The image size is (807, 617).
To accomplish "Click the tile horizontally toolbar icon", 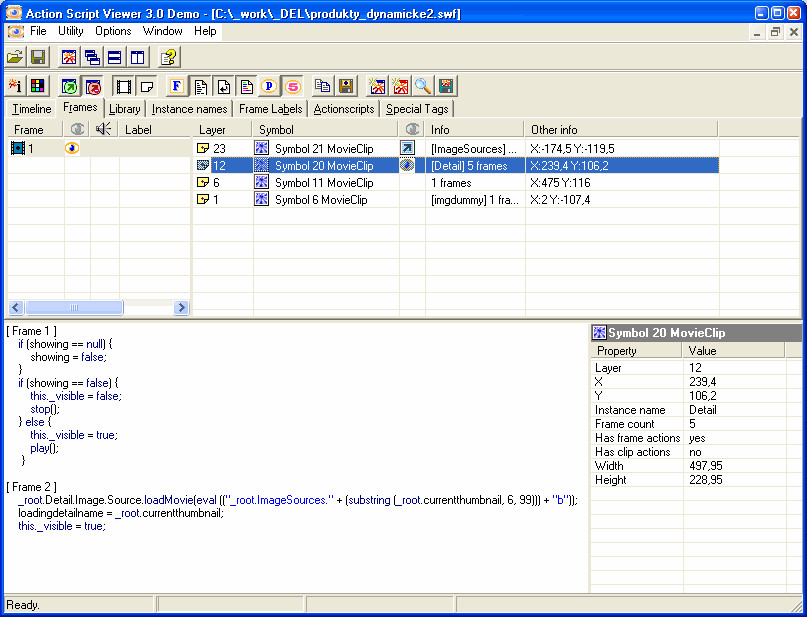I will pos(115,57).
